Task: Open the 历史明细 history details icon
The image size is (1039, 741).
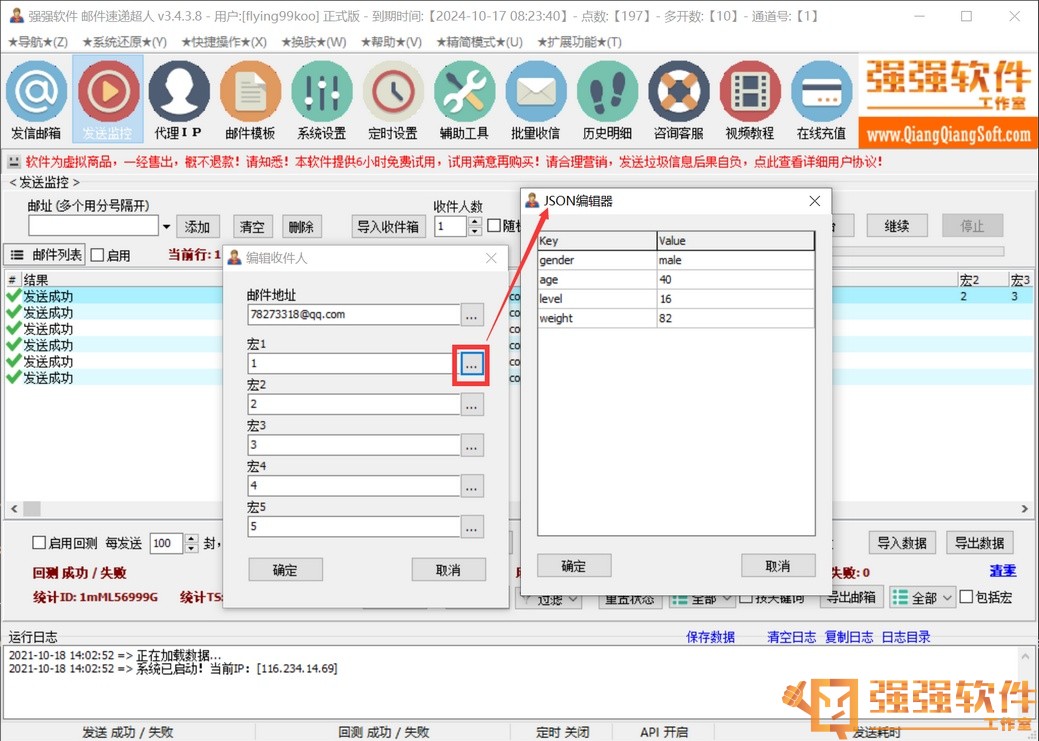Action: 607,99
